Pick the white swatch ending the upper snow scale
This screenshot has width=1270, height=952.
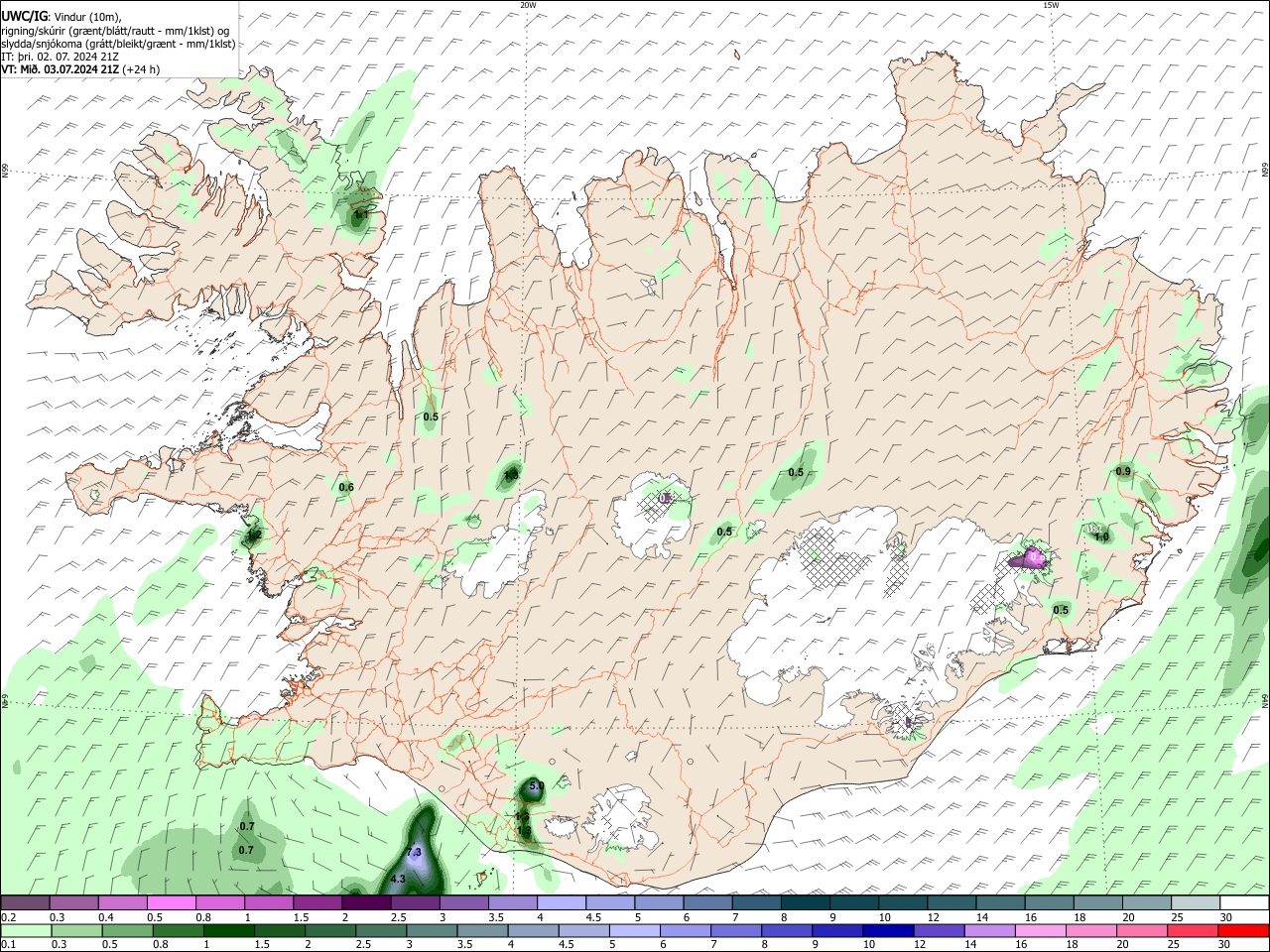(1243, 903)
